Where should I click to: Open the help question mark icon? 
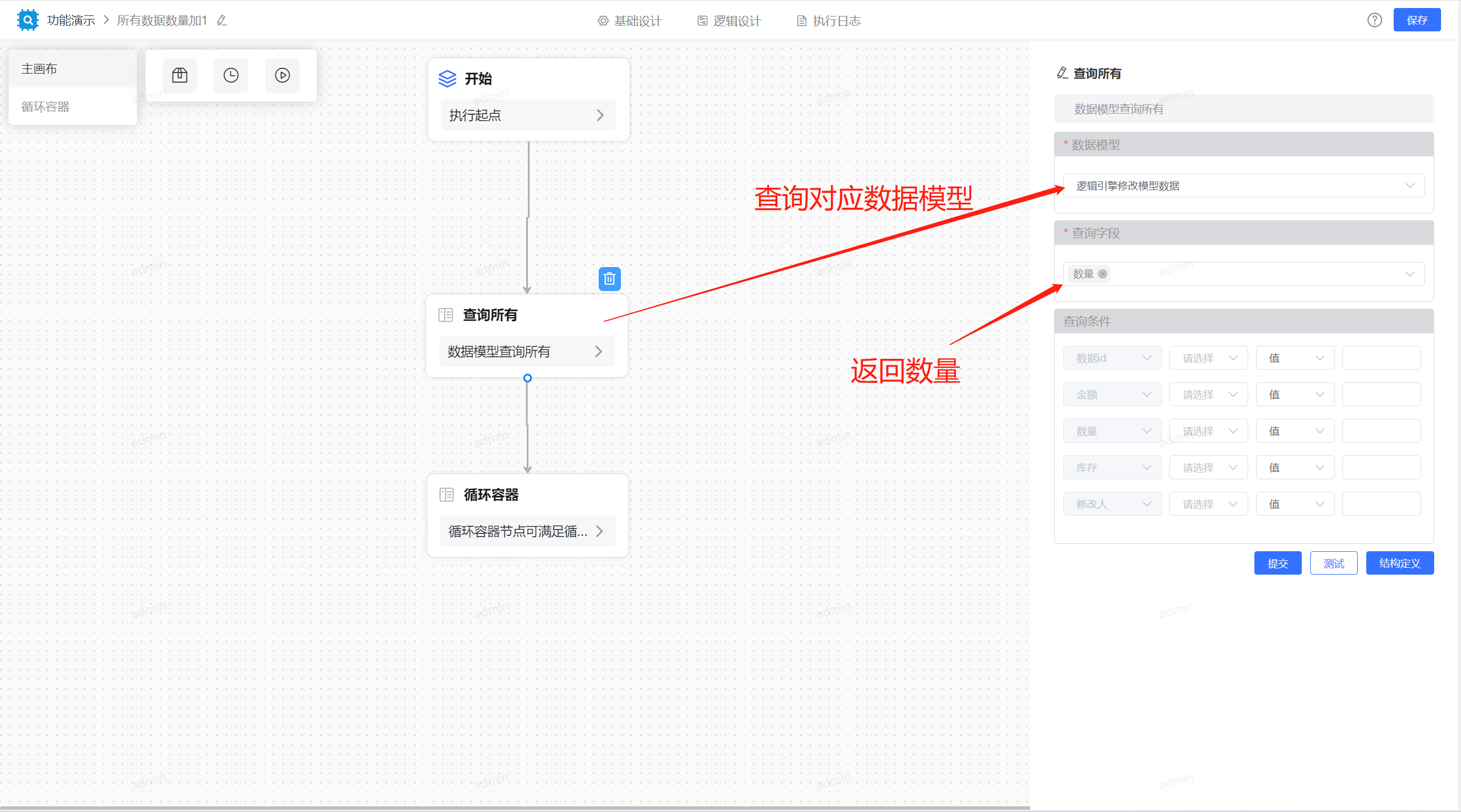coord(1375,20)
